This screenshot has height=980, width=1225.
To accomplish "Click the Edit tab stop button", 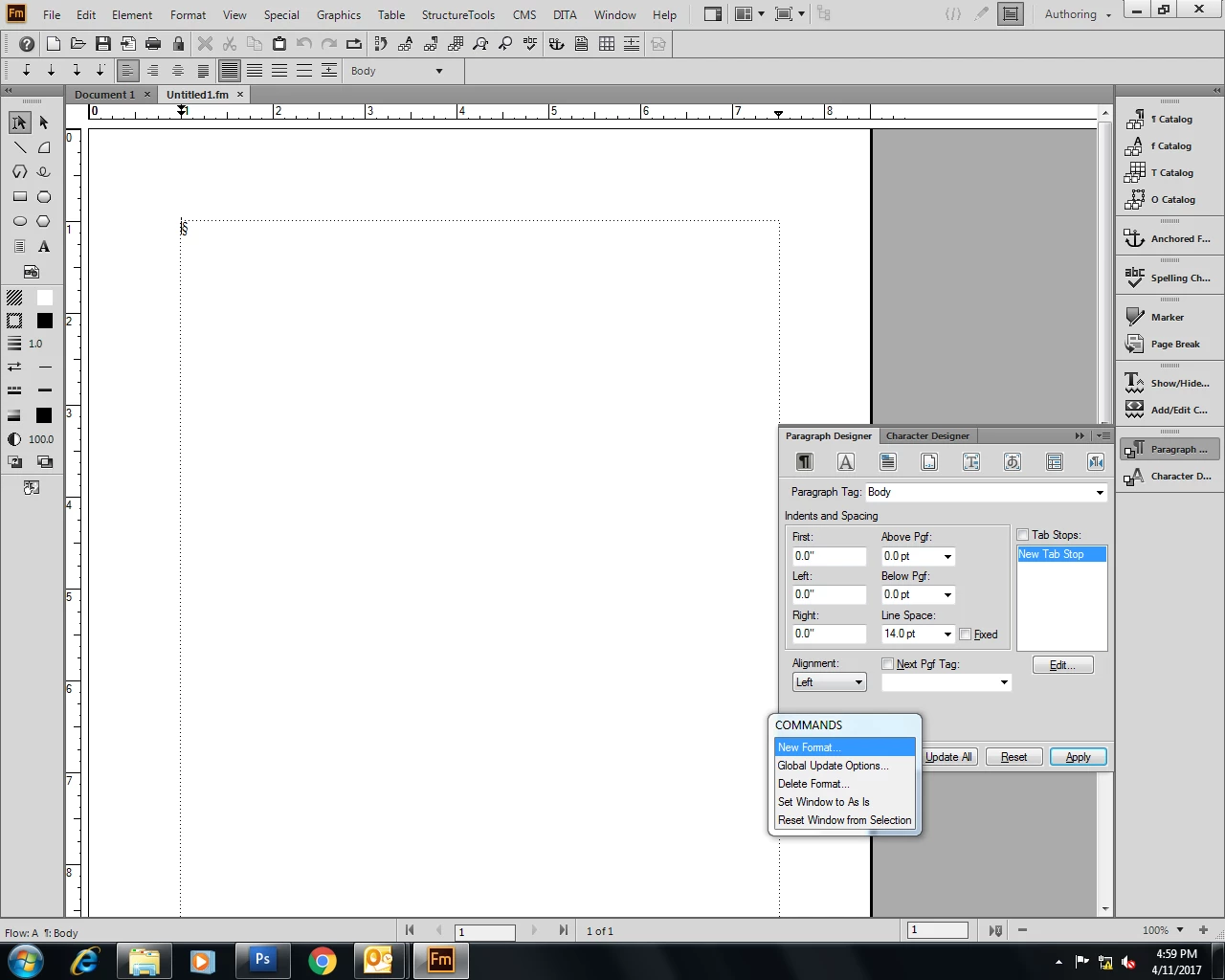I will 1063,665.
